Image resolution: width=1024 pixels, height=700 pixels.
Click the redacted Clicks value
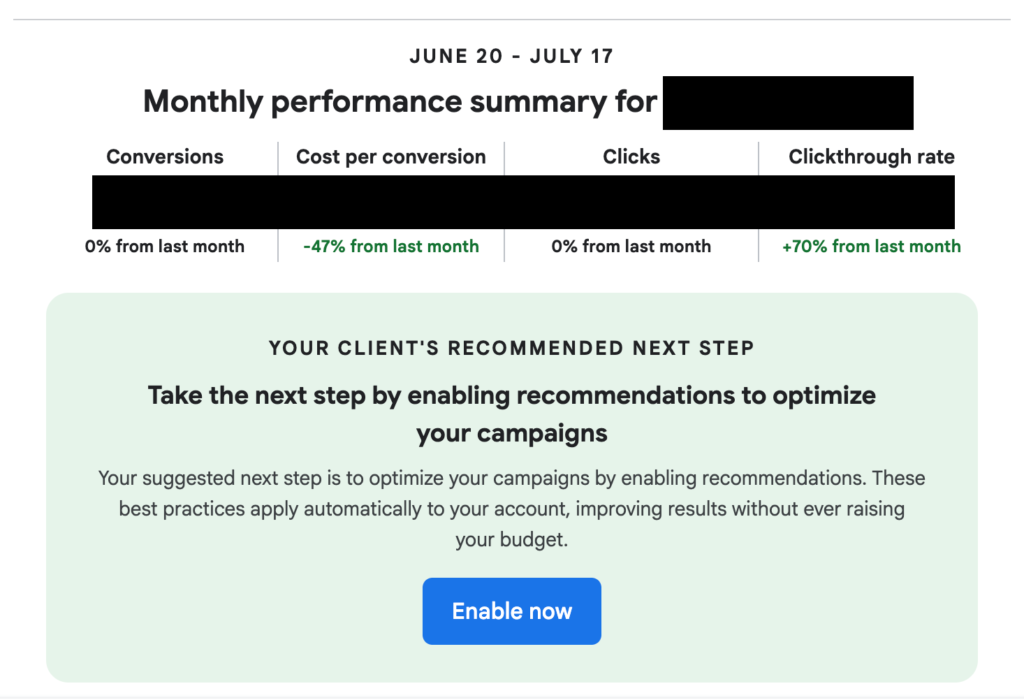[x=631, y=202]
